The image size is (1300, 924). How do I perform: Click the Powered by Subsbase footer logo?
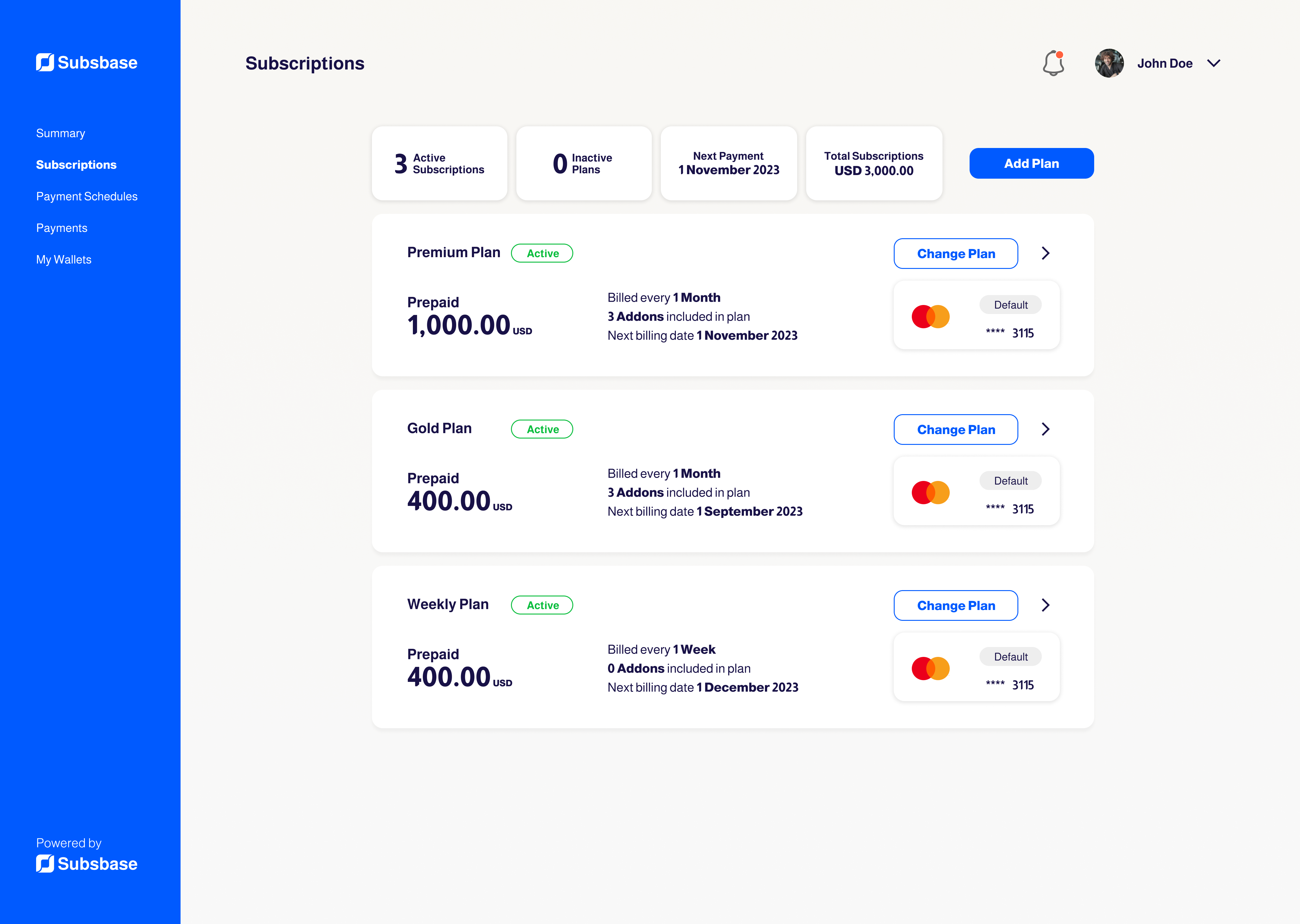[x=86, y=863]
